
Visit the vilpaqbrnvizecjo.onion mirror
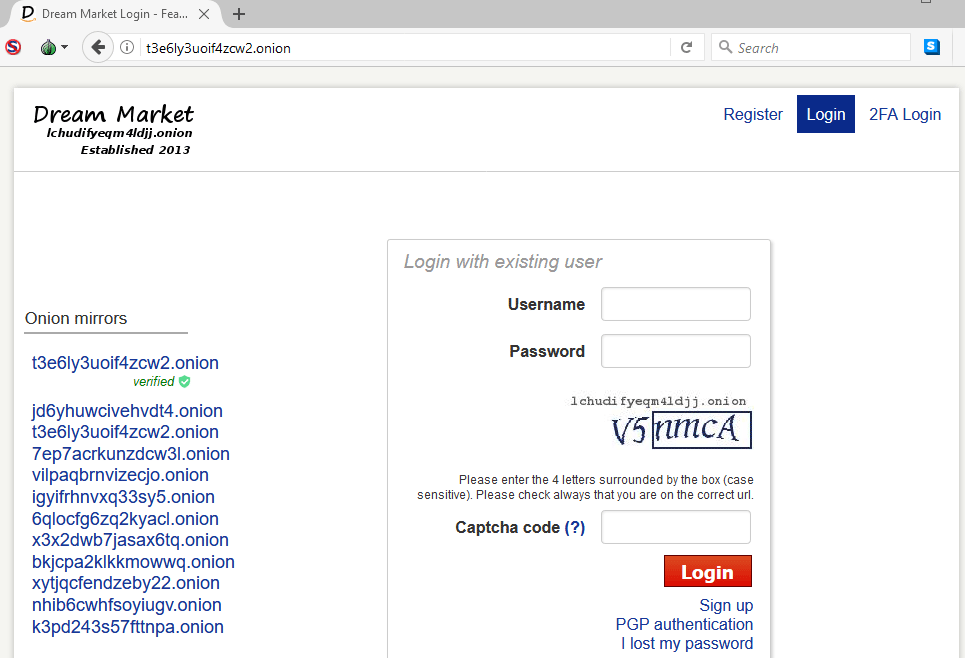(120, 475)
